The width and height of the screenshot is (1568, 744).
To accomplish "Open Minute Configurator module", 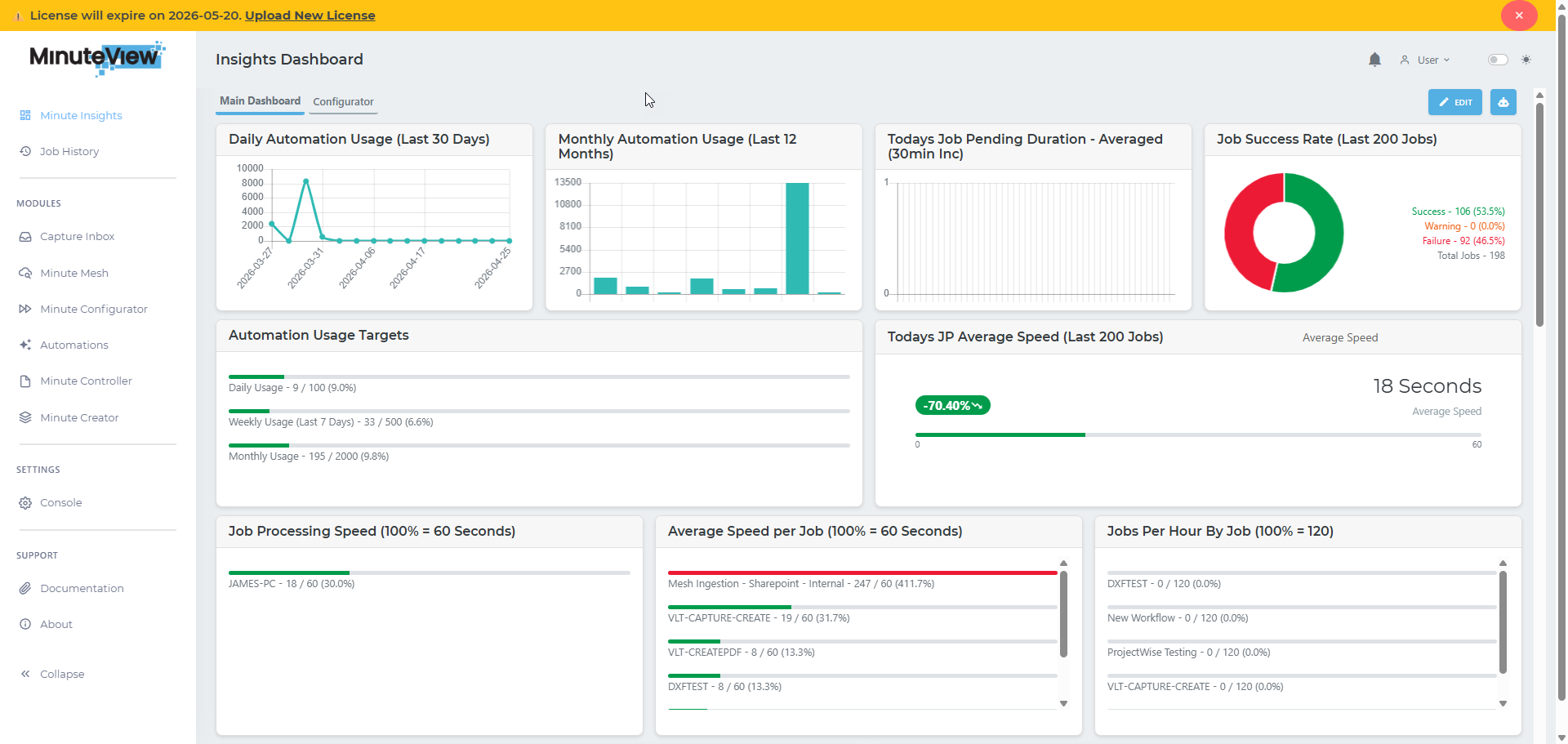I will tap(93, 309).
